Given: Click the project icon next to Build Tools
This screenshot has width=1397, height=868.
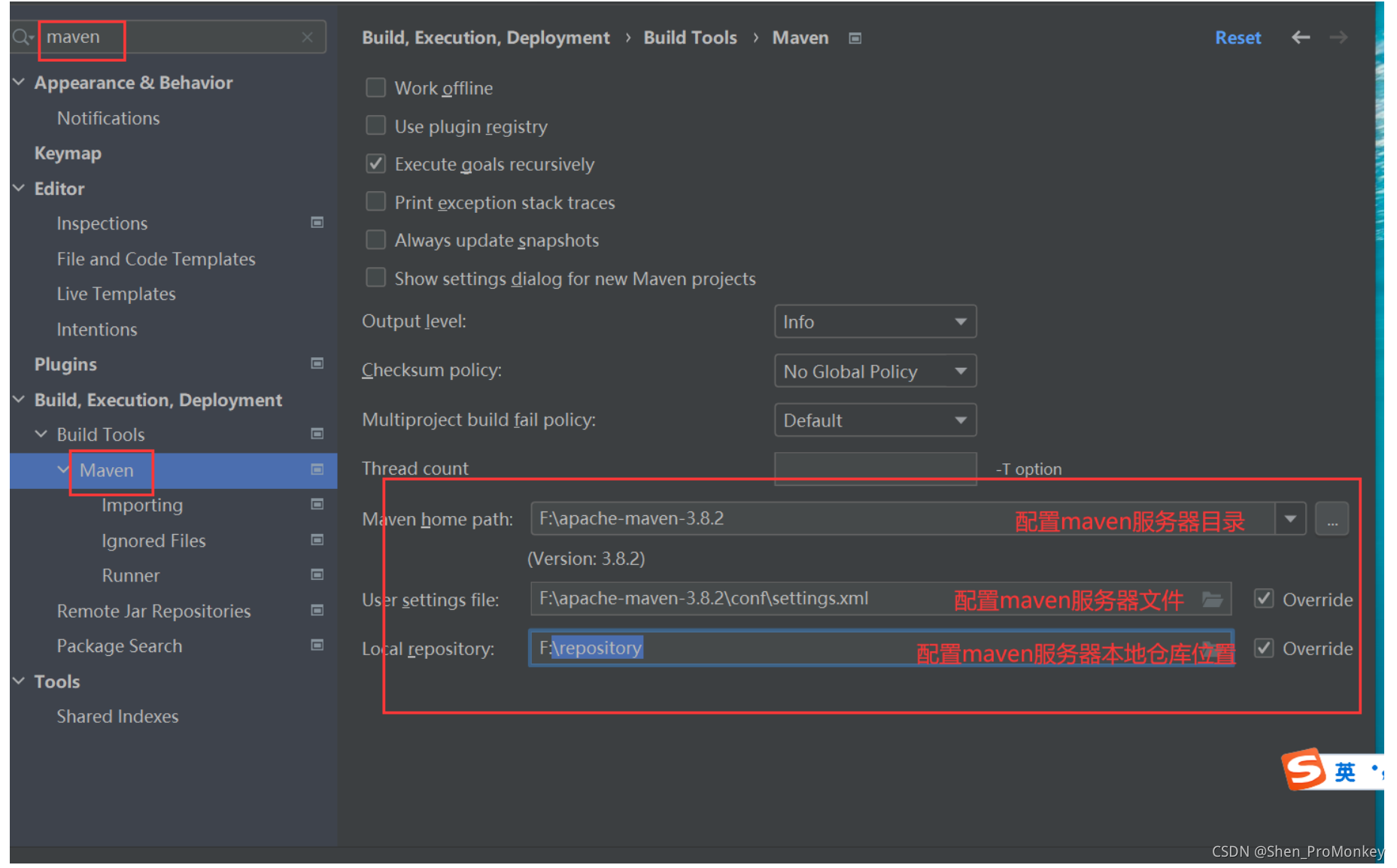Looking at the screenshot, I should coord(317,434).
